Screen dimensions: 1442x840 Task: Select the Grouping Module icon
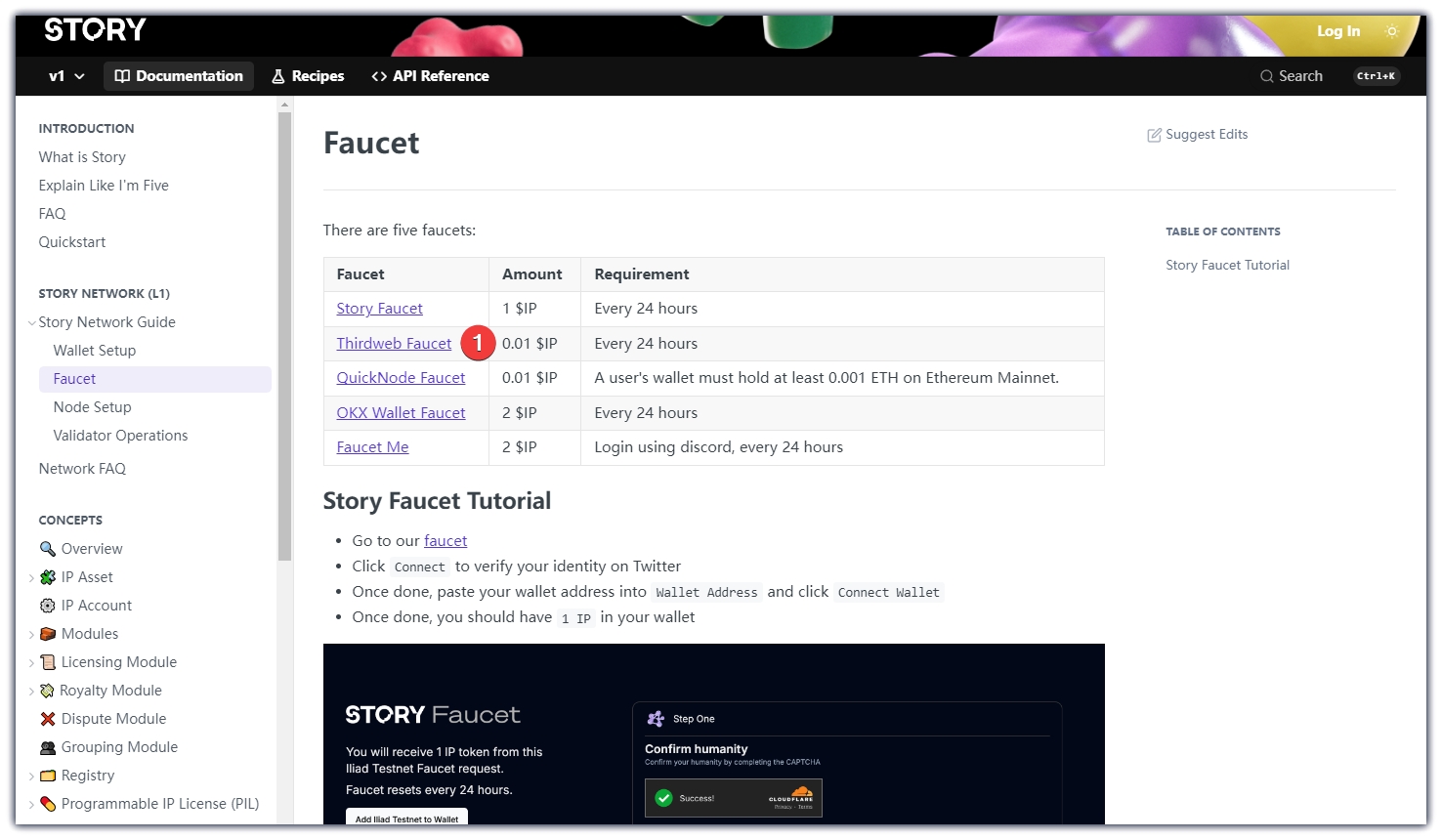(x=47, y=747)
